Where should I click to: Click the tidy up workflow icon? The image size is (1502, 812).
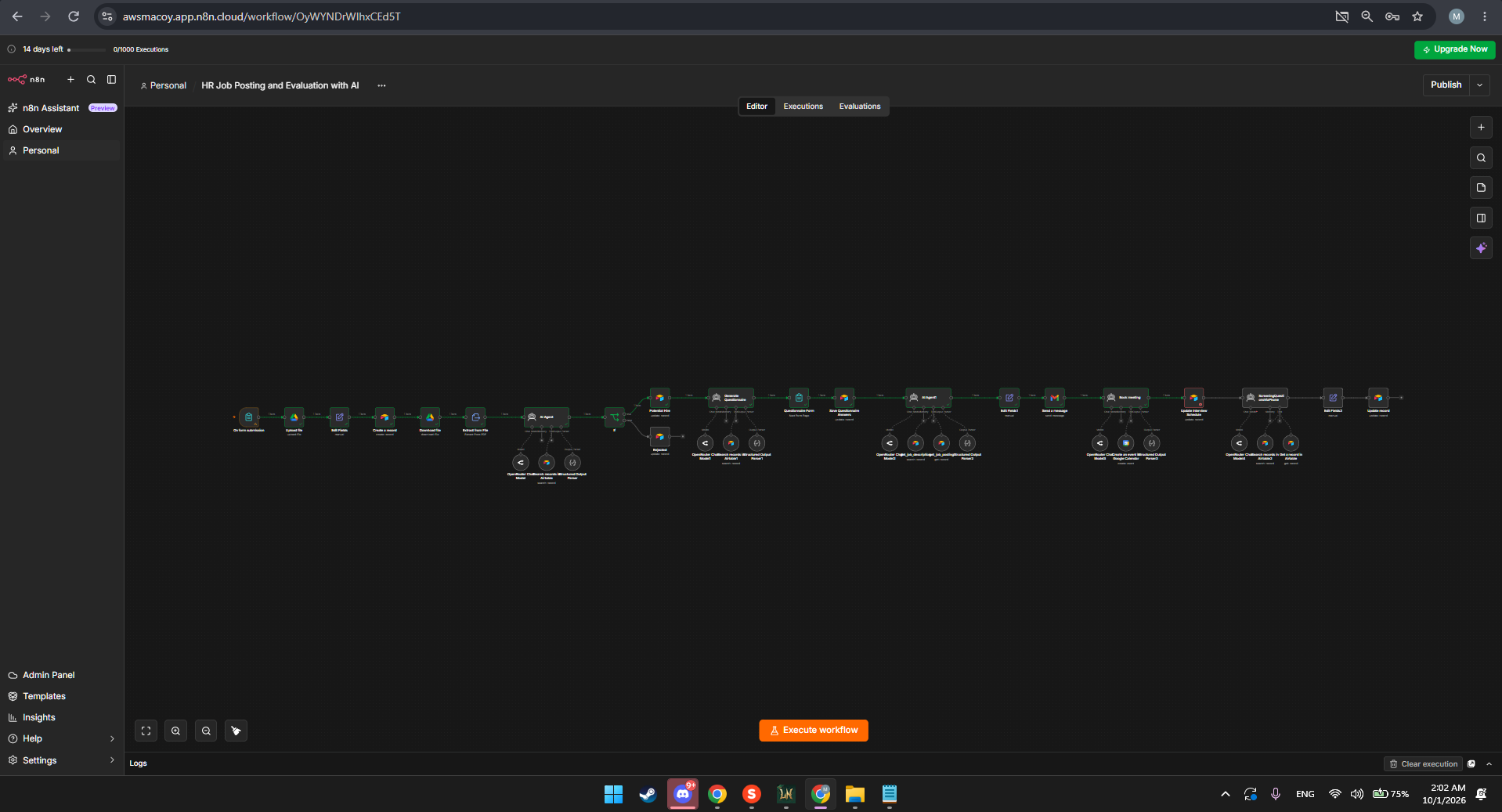[236, 731]
